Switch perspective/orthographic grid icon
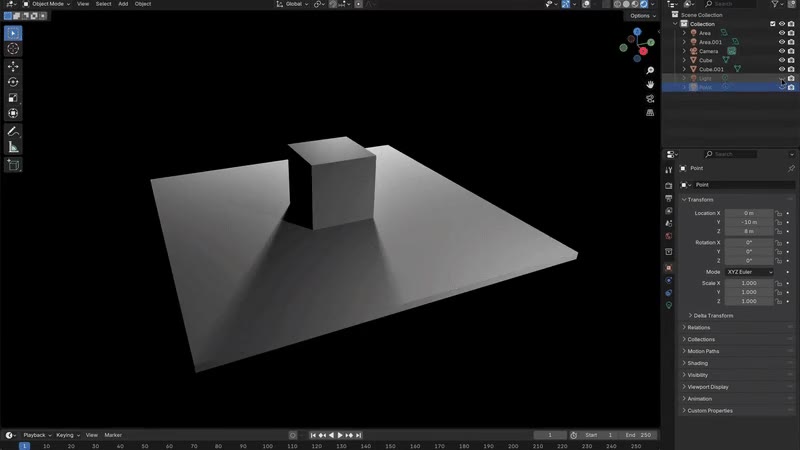Screen dimensions: 800x450 [650, 113]
